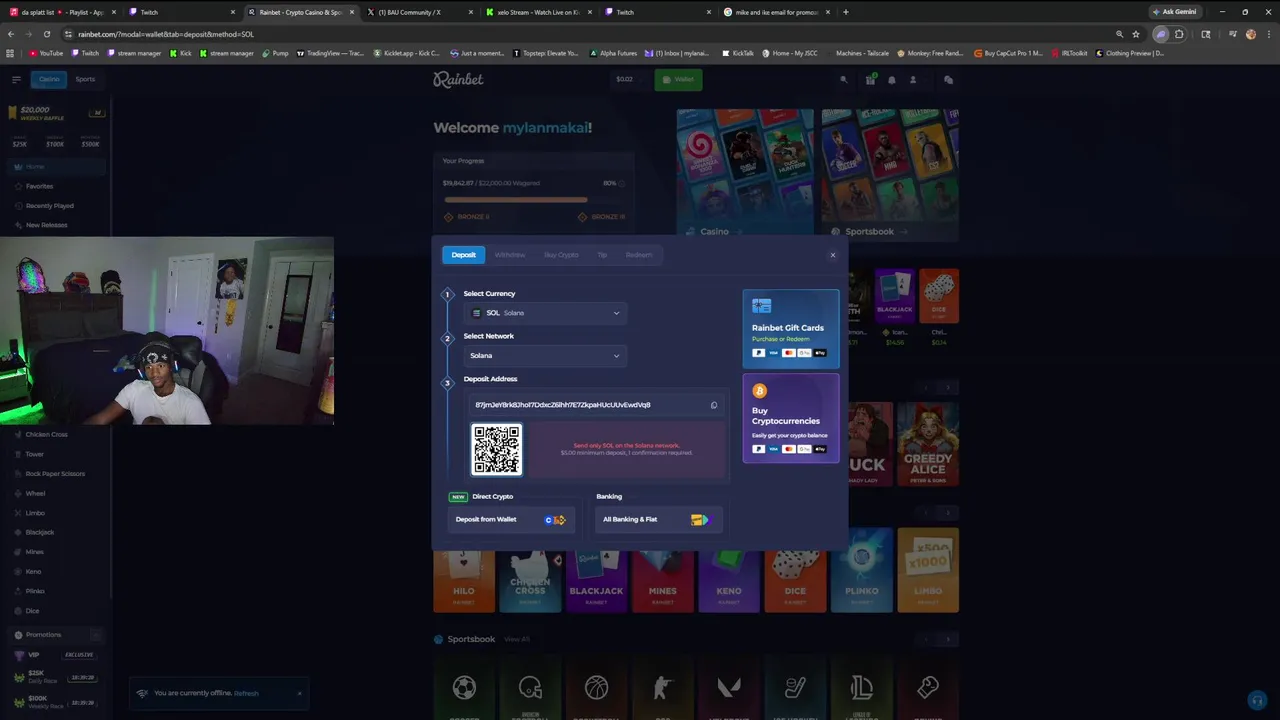Viewport: 1280px width, 720px height.
Task: Toggle the sidebar hamburger menu icon
Action: point(16,79)
